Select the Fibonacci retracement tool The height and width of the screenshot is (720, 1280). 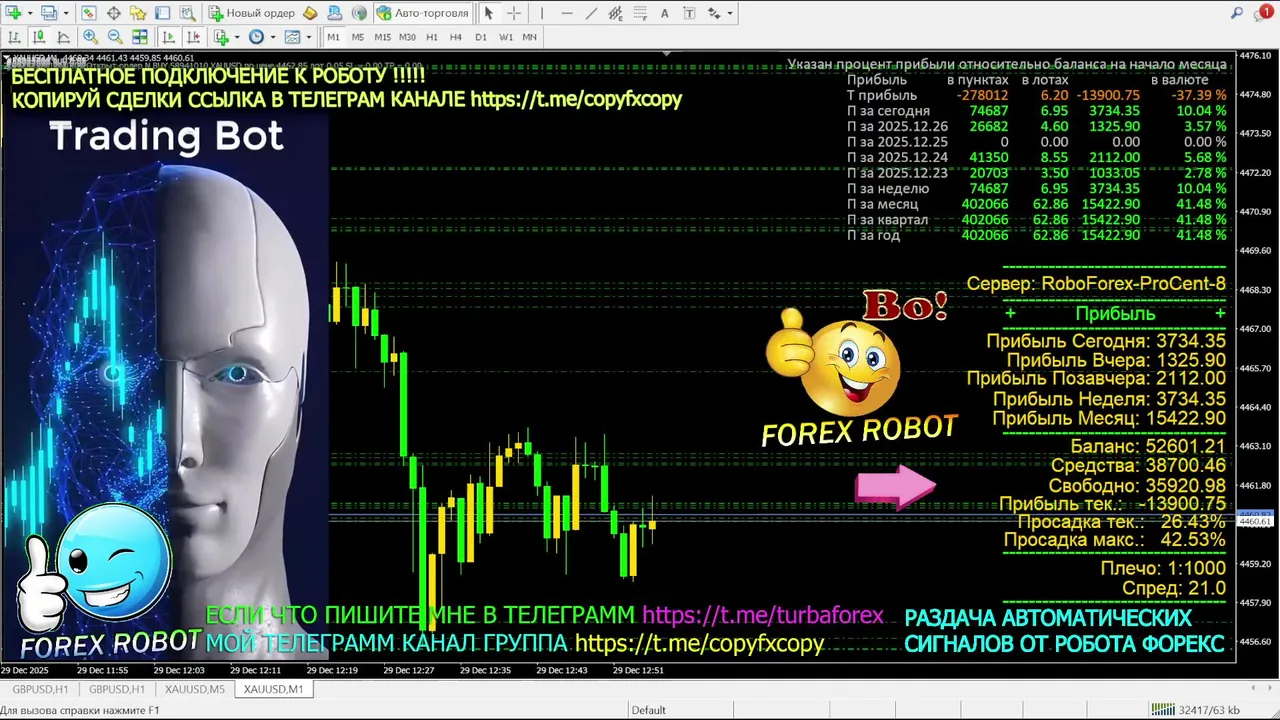click(x=640, y=13)
